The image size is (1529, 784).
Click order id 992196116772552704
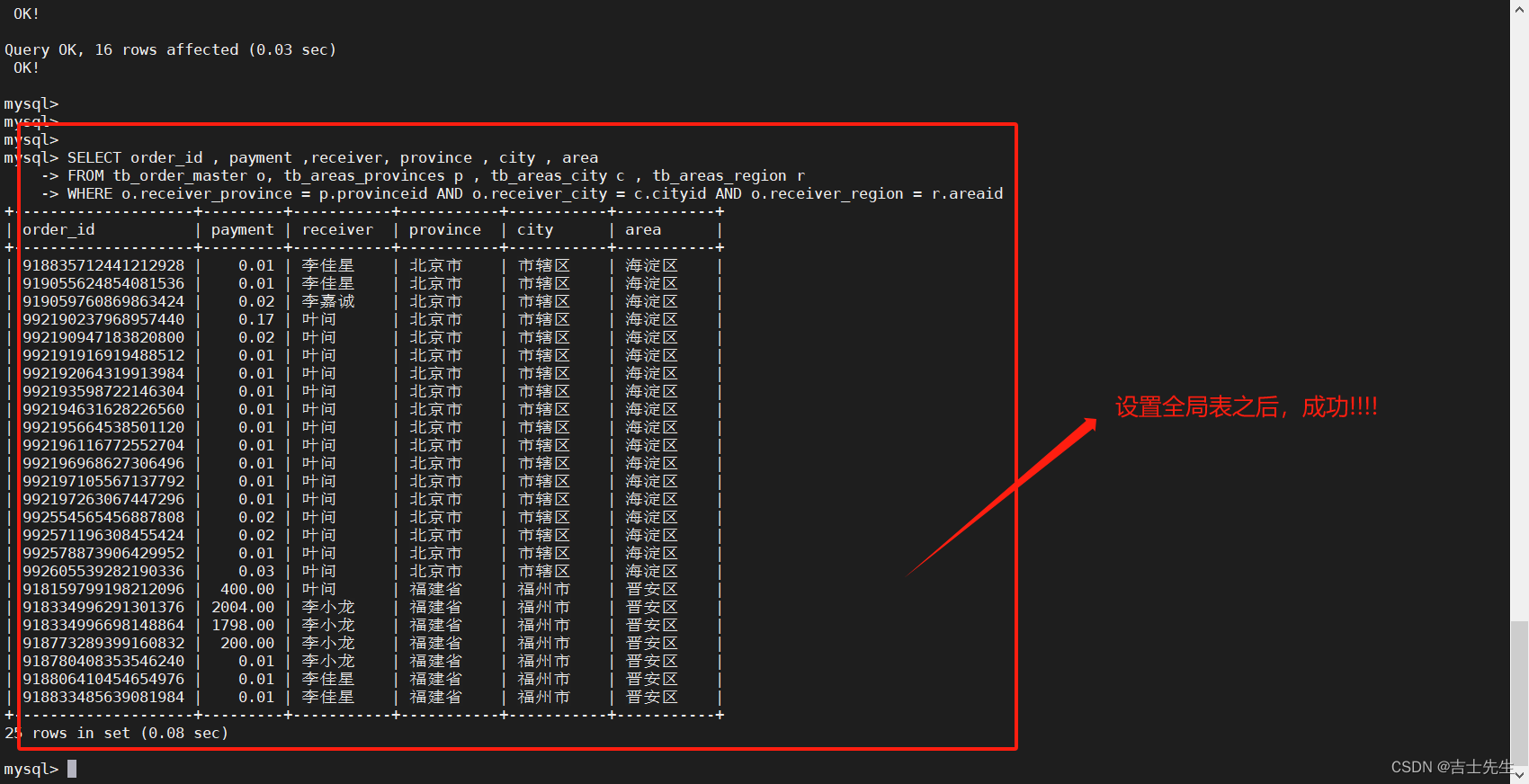103,445
